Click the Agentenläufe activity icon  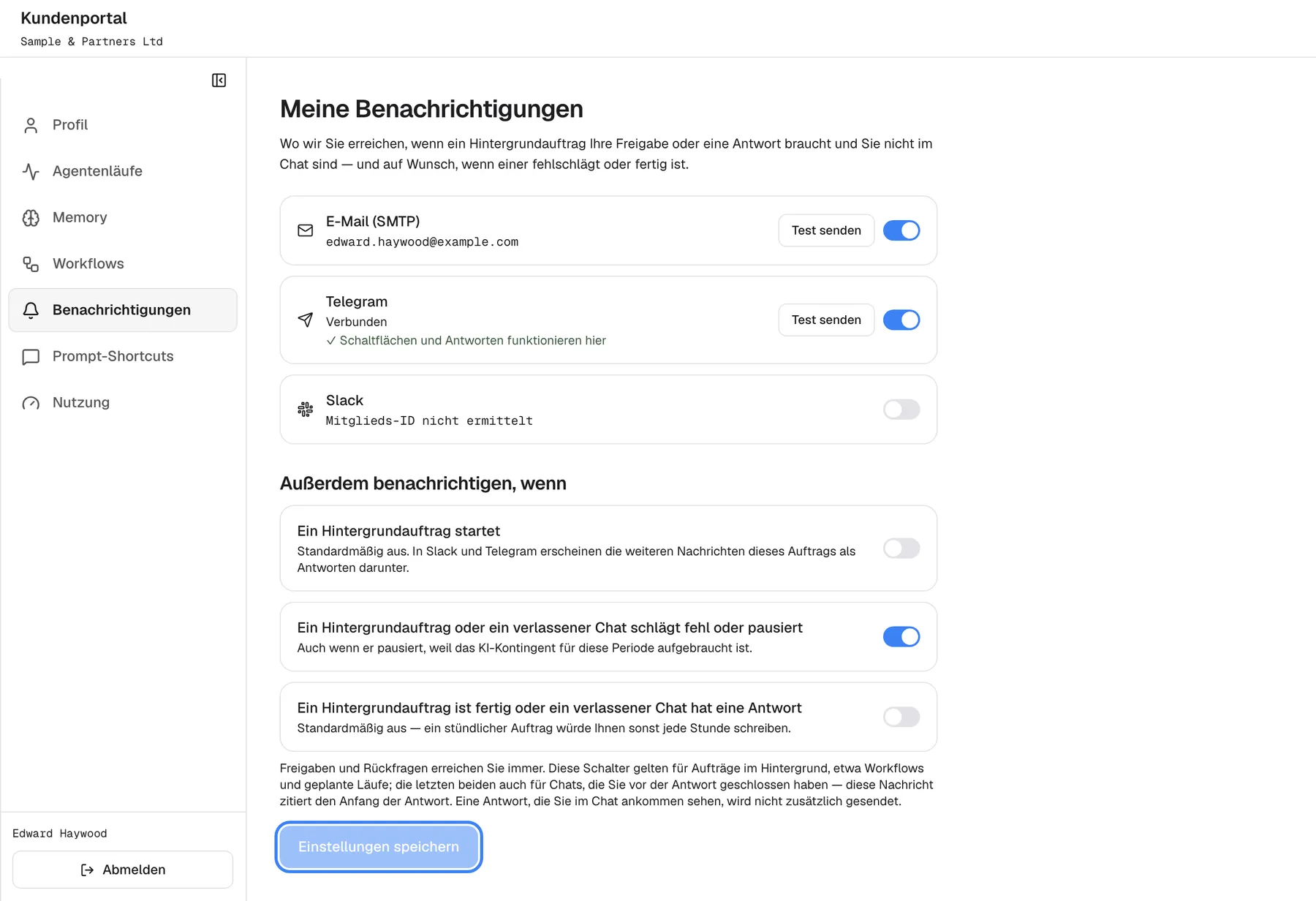tap(31, 171)
